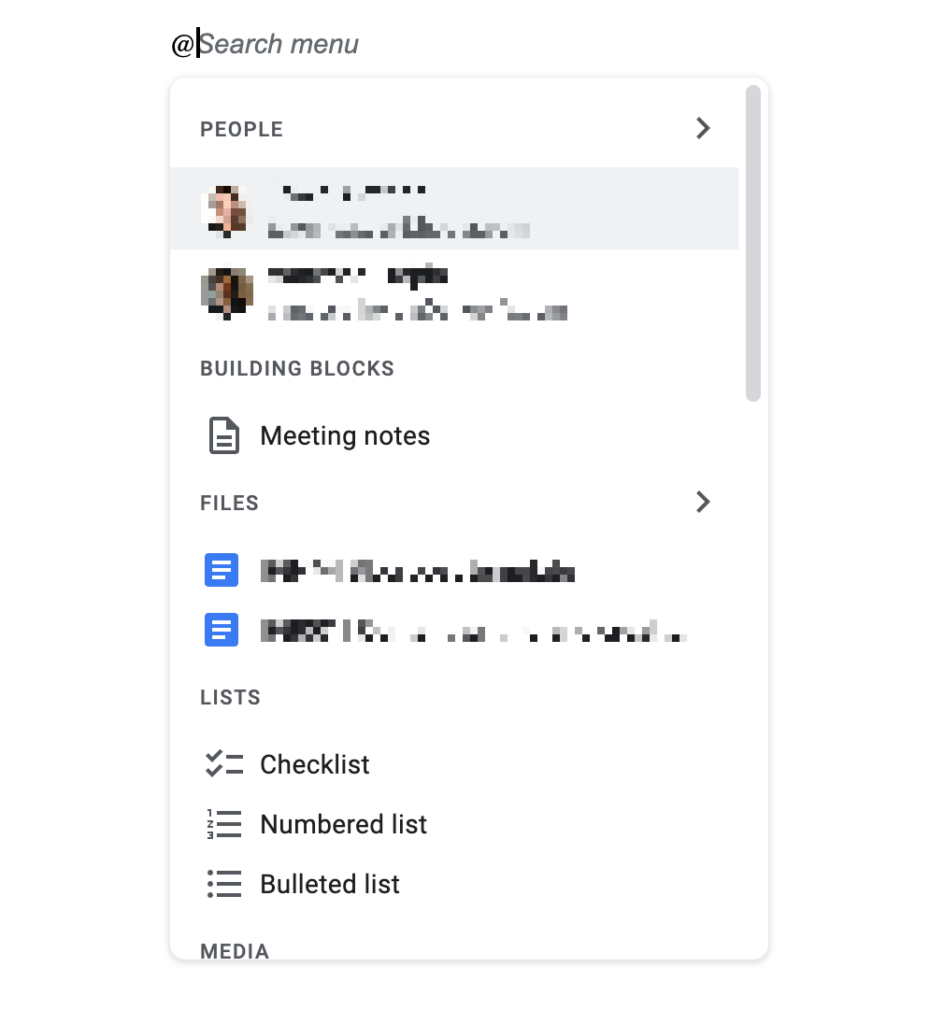
Task: Click the MEDIA section header
Action: 235,951
